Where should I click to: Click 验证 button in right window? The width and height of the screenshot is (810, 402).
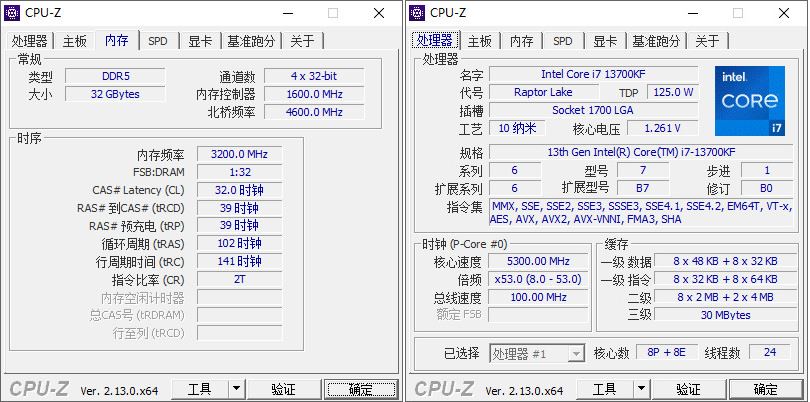[688, 389]
